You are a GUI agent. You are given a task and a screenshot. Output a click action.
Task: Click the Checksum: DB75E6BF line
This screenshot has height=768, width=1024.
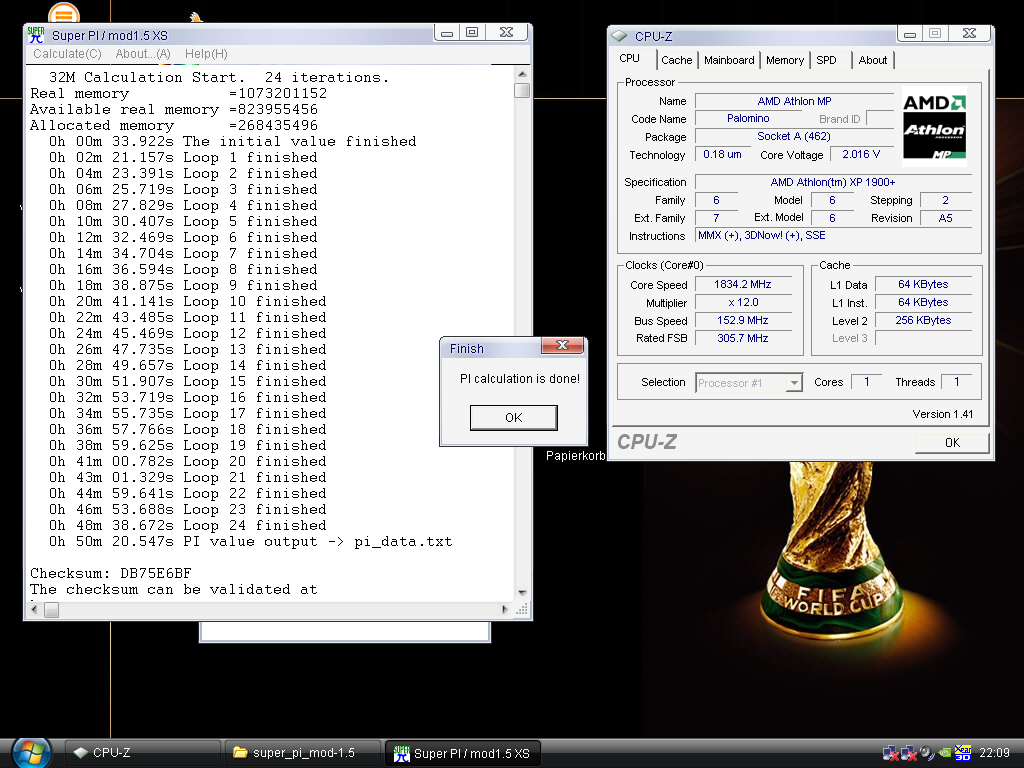pyautogui.click(x=110, y=573)
